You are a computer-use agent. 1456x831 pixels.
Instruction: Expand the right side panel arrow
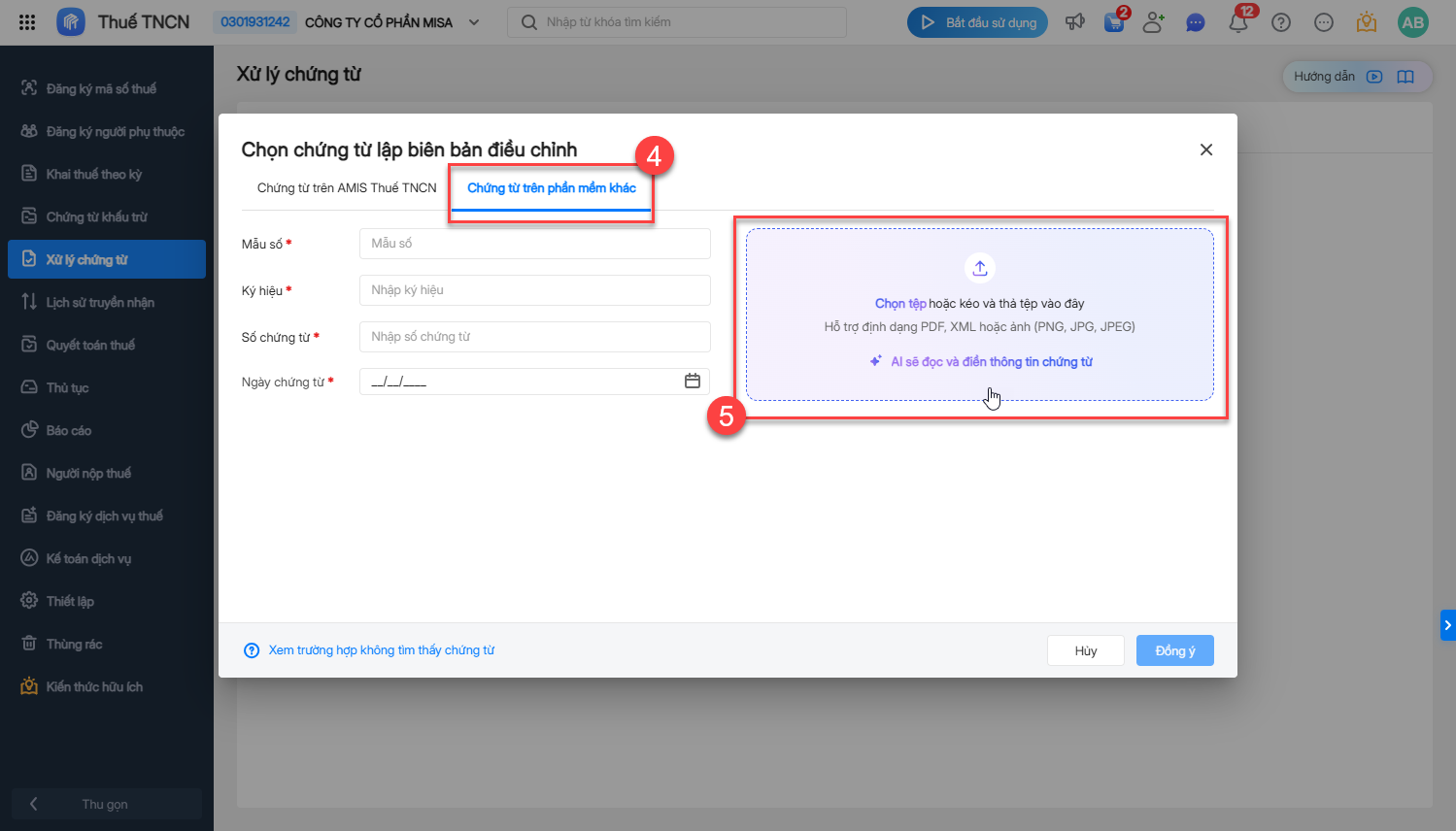(x=1447, y=625)
